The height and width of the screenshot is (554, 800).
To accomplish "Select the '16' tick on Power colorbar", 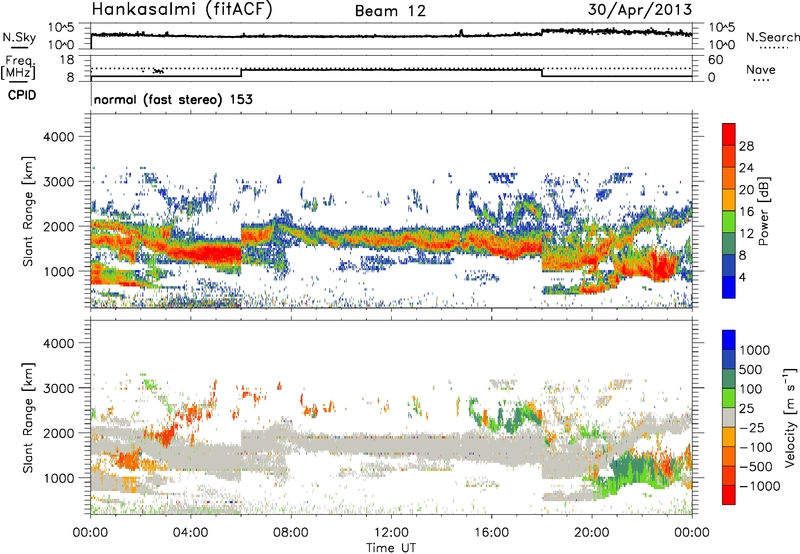I will [x=746, y=212].
